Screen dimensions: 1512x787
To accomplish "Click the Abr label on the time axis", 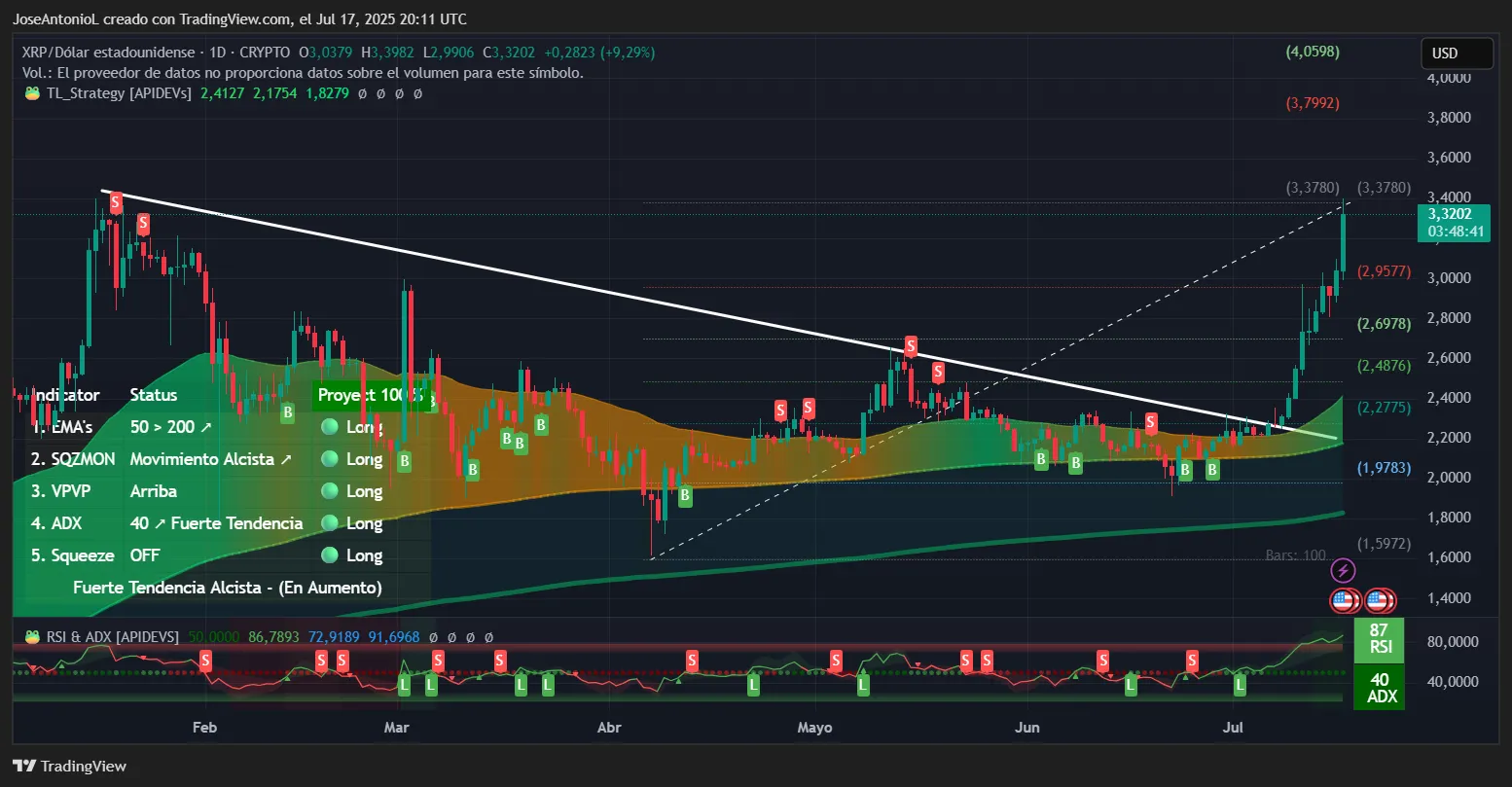I will pos(608,728).
